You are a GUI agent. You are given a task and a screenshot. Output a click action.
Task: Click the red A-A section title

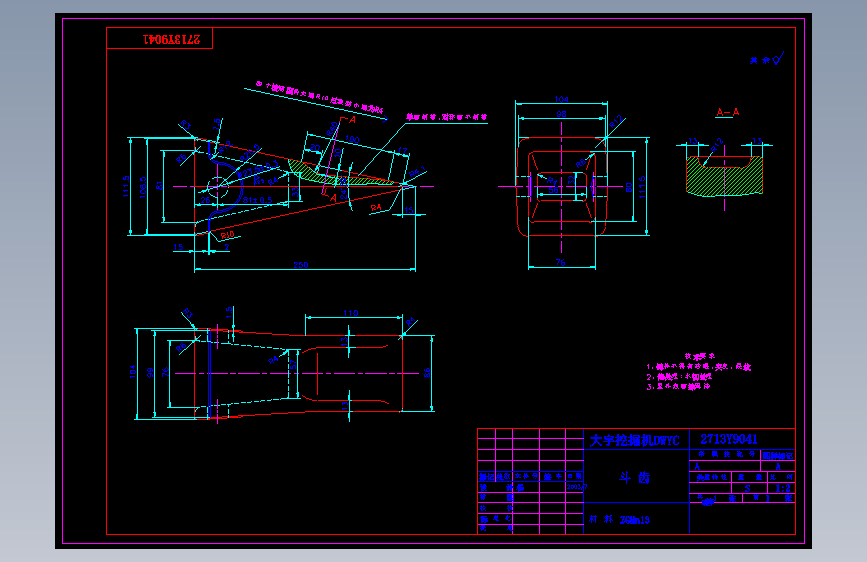pos(728,112)
